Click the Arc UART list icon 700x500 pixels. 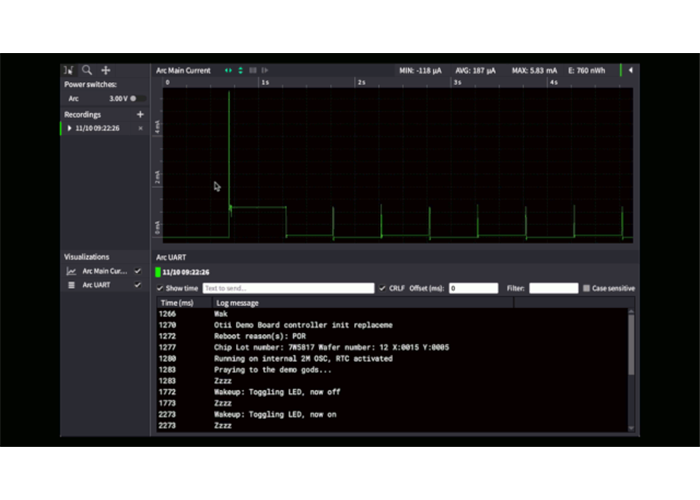click(71, 285)
